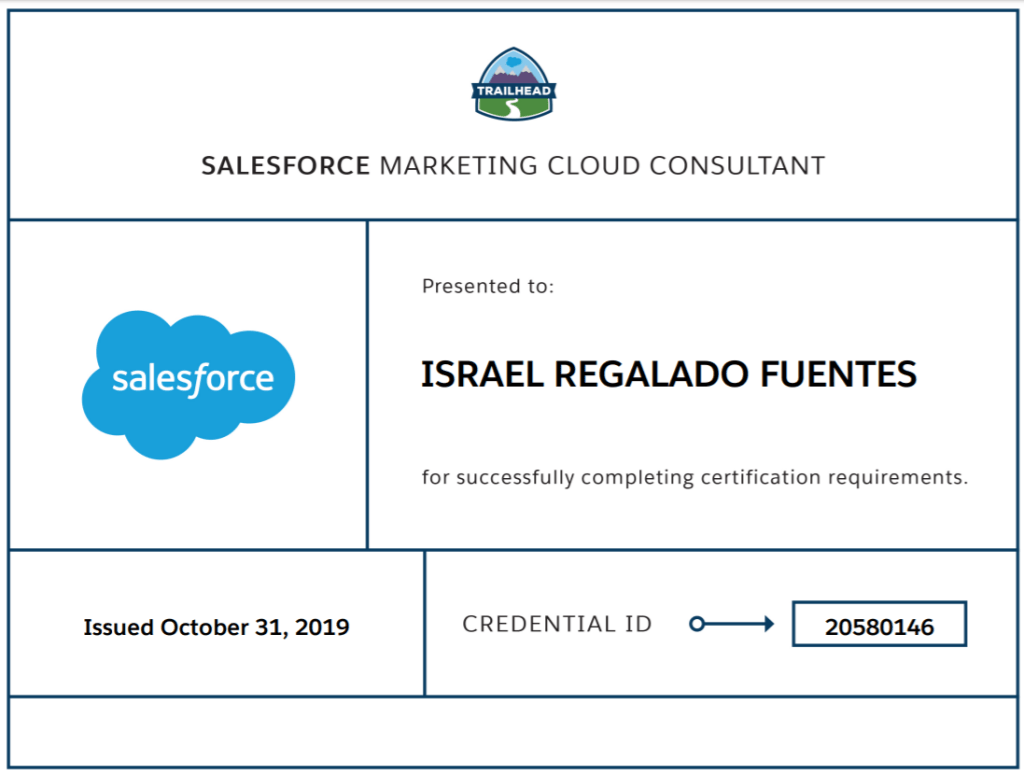
Task: Click the 'Issued October 31, 2019' date
Action: tap(216, 627)
